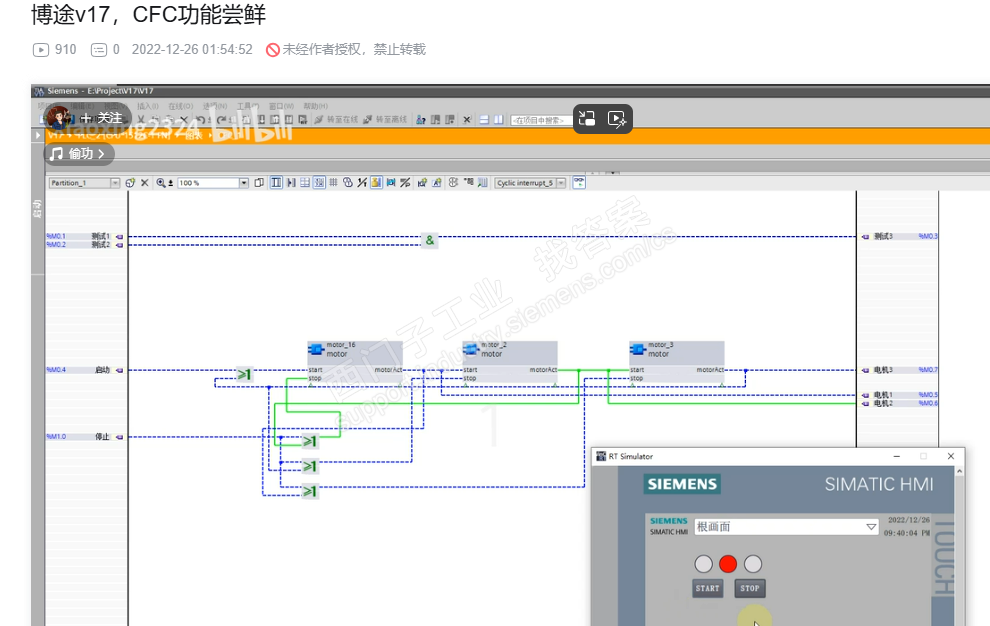990x626 pixels.
Task: Click the 电机3 output tag
Action: point(883,370)
